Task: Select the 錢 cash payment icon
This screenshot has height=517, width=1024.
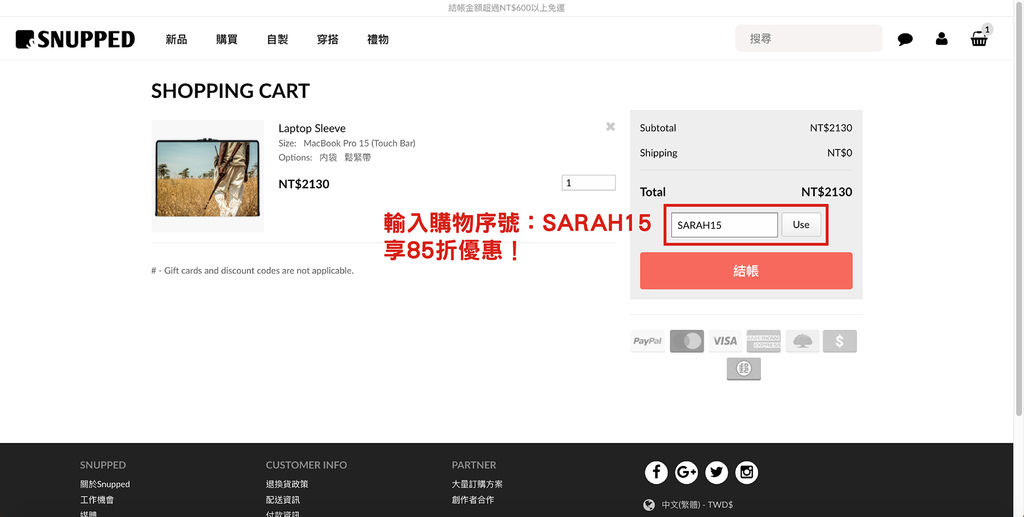Action: pos(744,369)
